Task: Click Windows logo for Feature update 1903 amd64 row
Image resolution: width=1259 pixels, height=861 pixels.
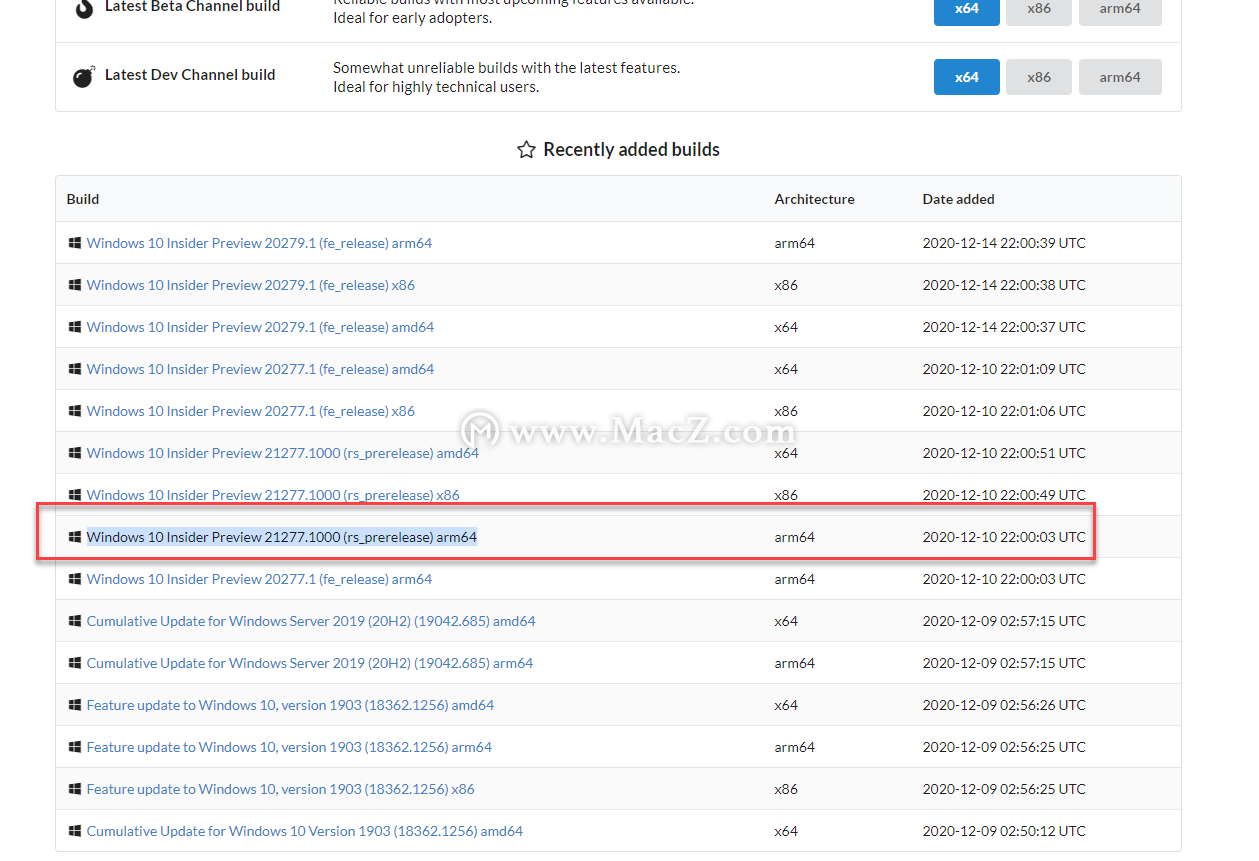Action: tap(74, 705)
